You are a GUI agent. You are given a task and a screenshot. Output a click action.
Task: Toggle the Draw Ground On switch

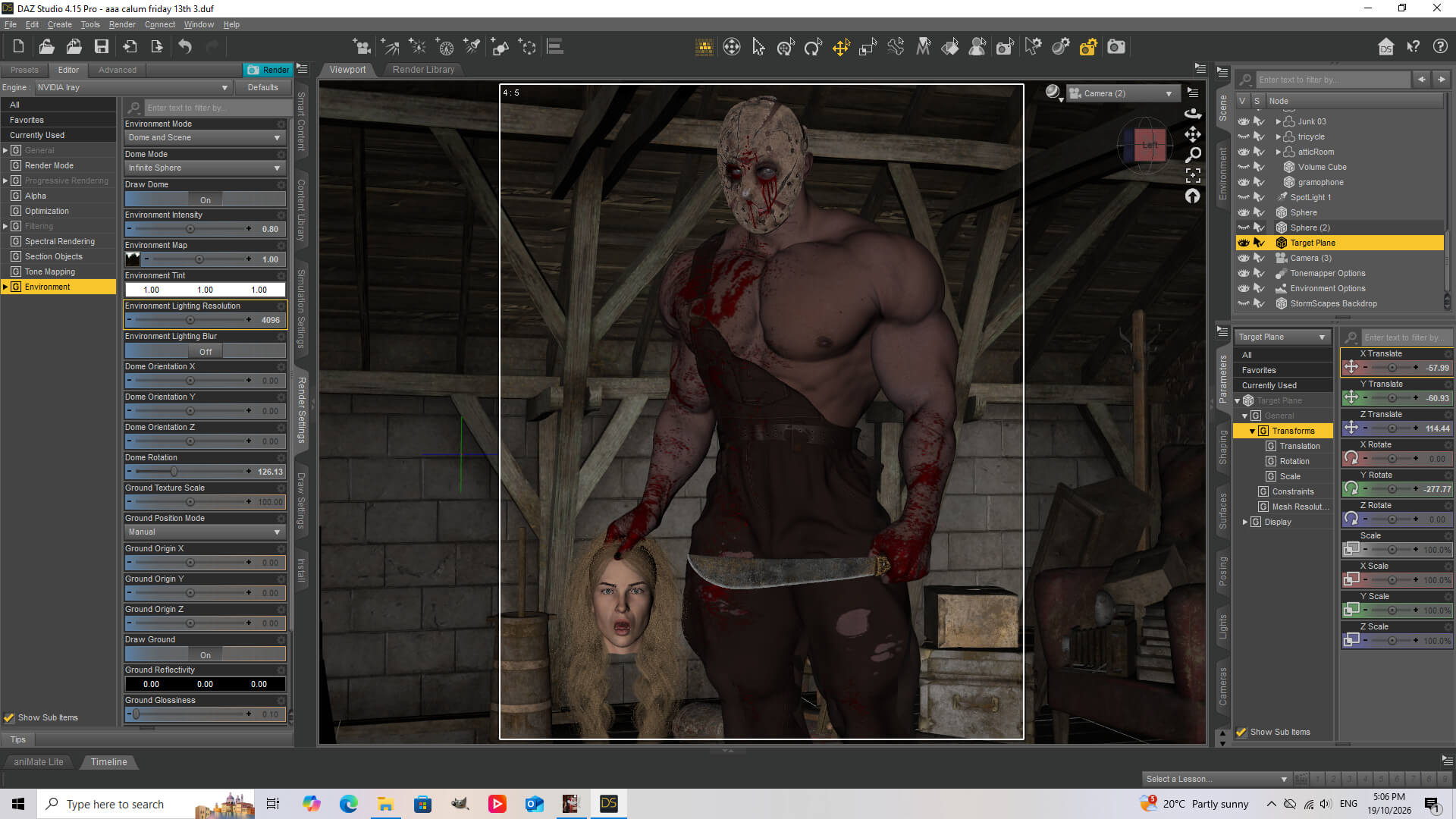point(205,654)
